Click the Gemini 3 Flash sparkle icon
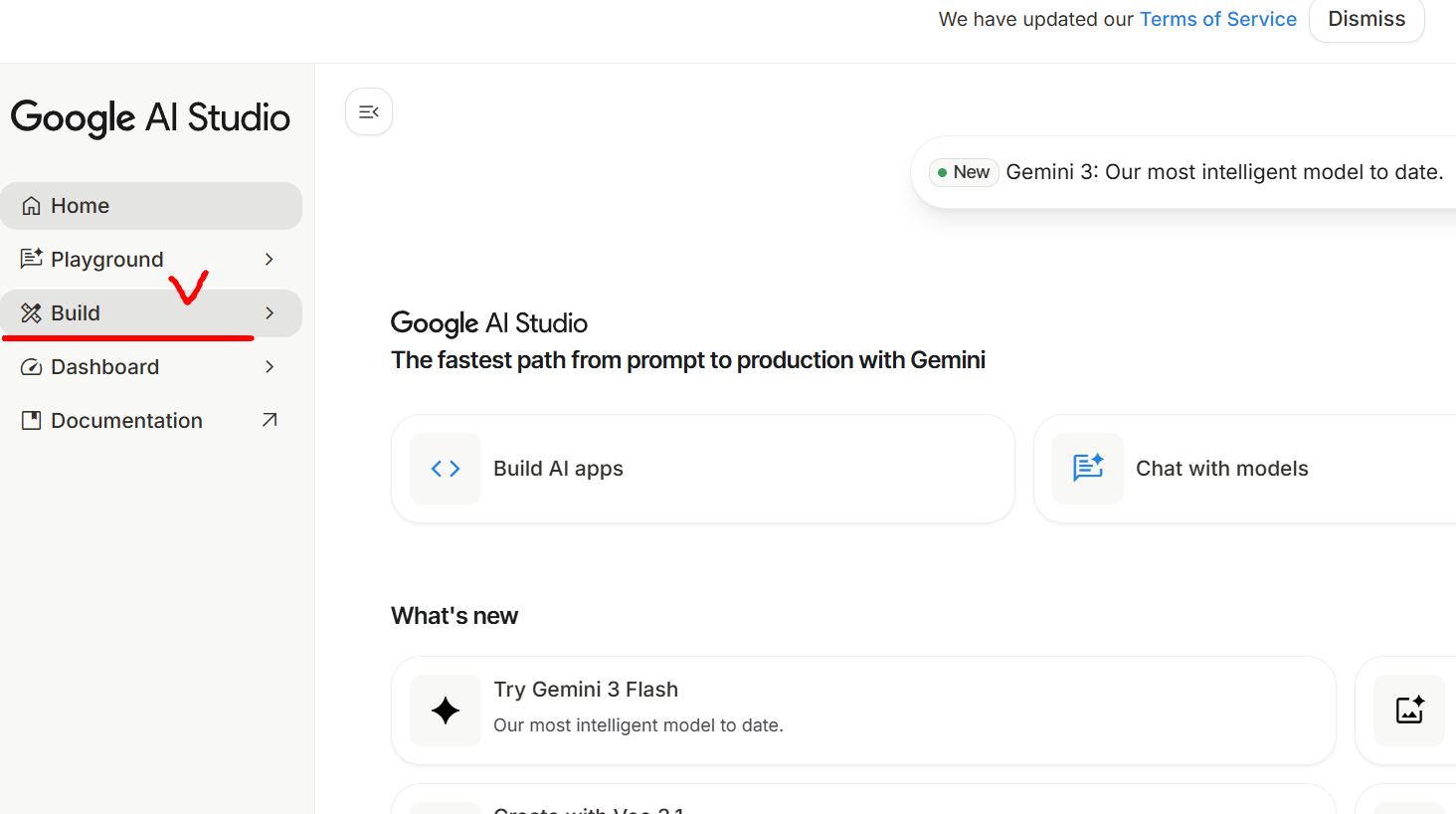The height and width of the screenshot is (814, 1456). point(446,711)
